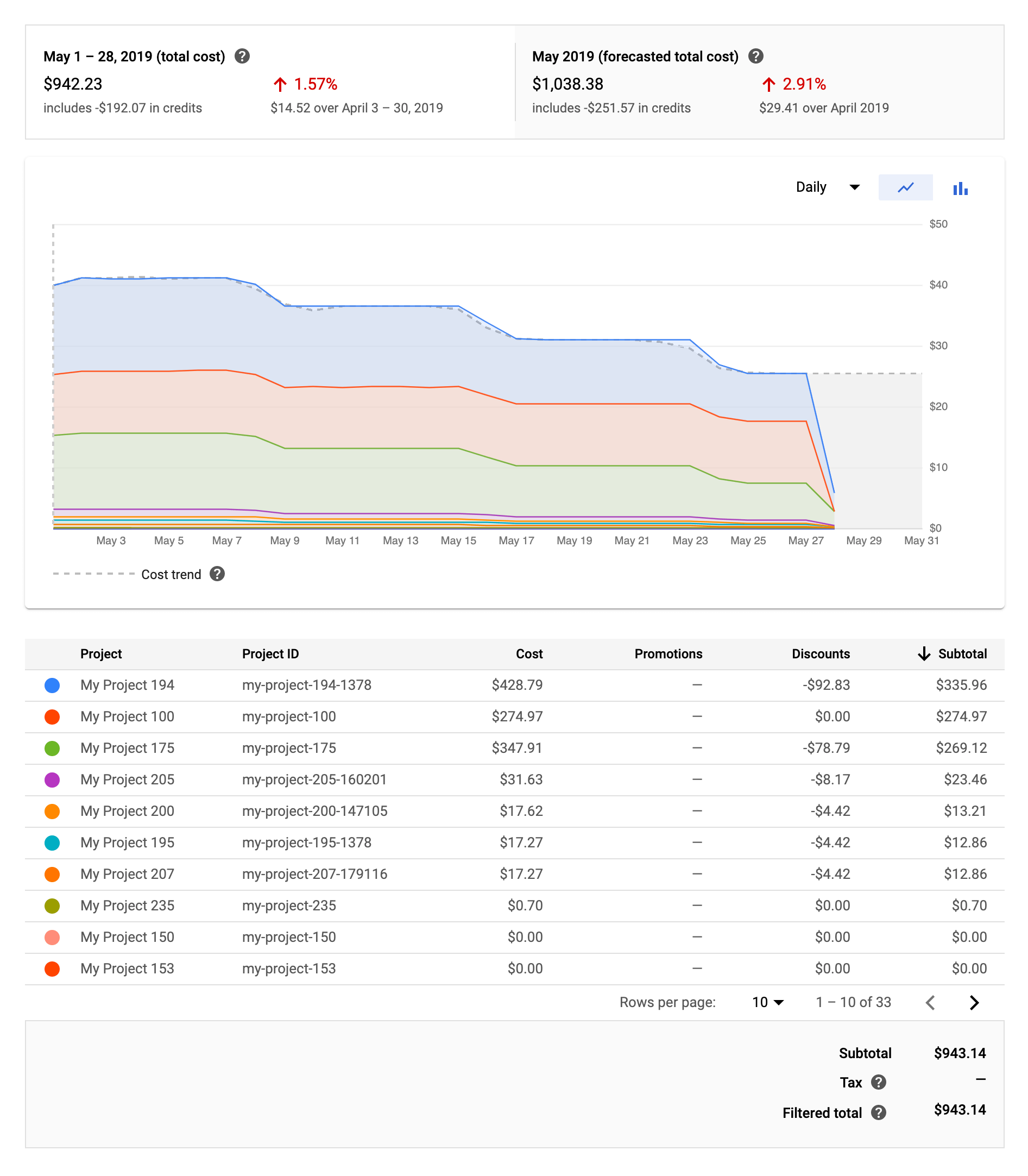Sort table by Subtotal column arrow
1028x1176 pixels.
tap(924, 654)
